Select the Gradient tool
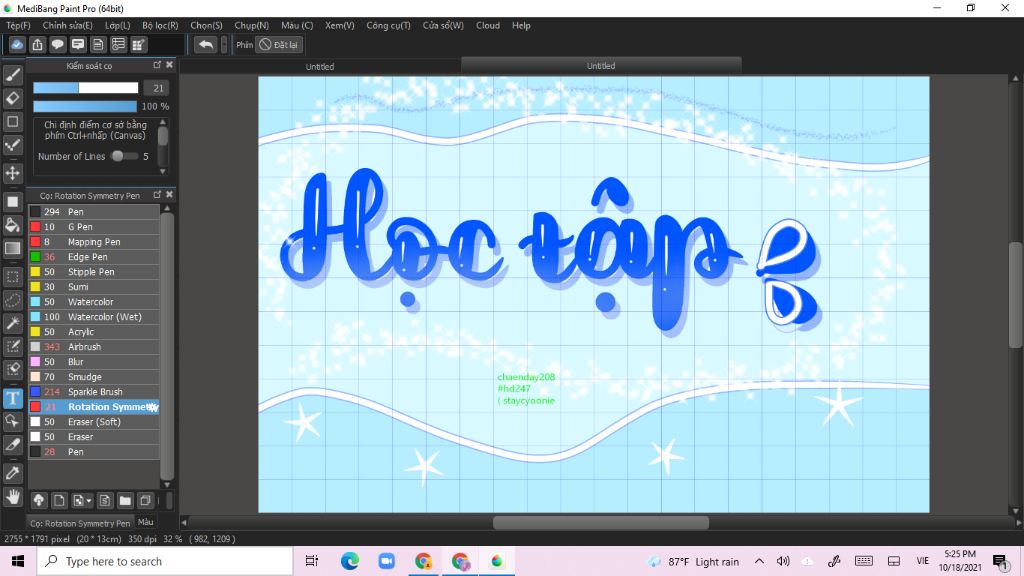Viewport: 1024px width, 576px height. pyautogui.click(x=12, y=248)
